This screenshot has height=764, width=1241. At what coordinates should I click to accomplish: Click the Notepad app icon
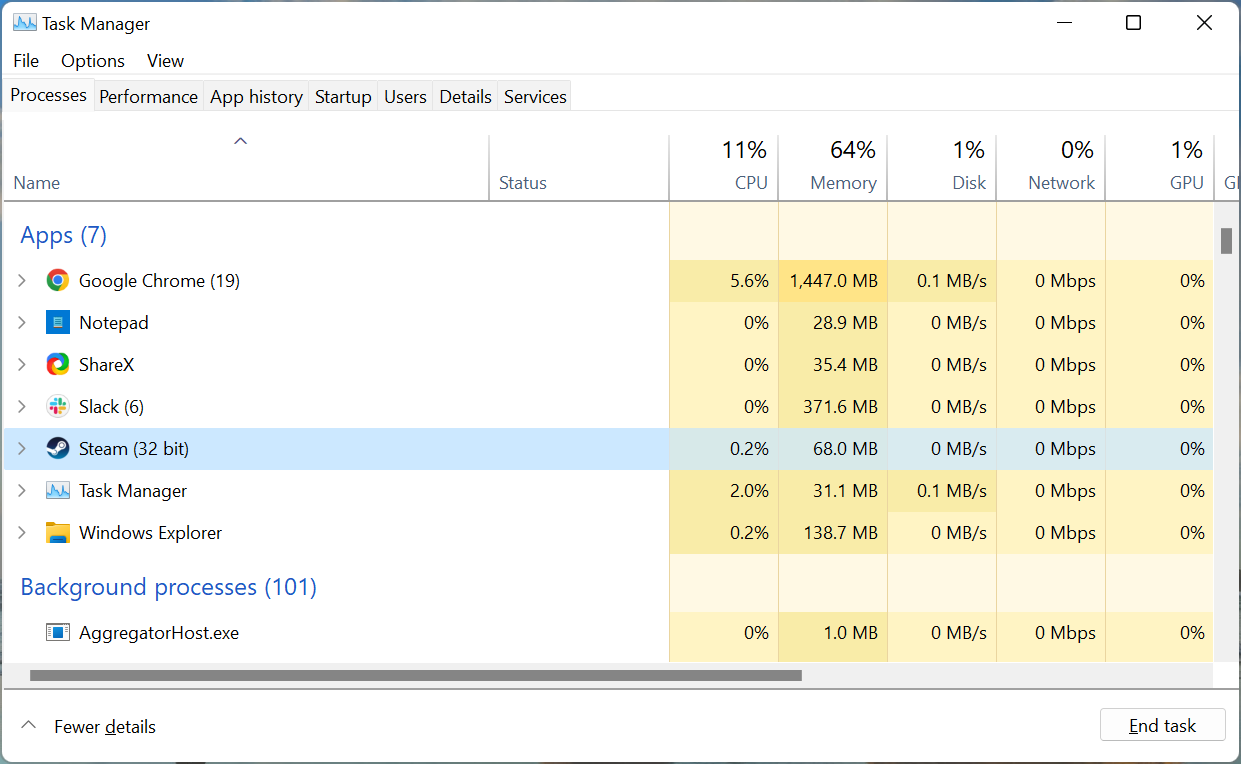click(58, 323)
